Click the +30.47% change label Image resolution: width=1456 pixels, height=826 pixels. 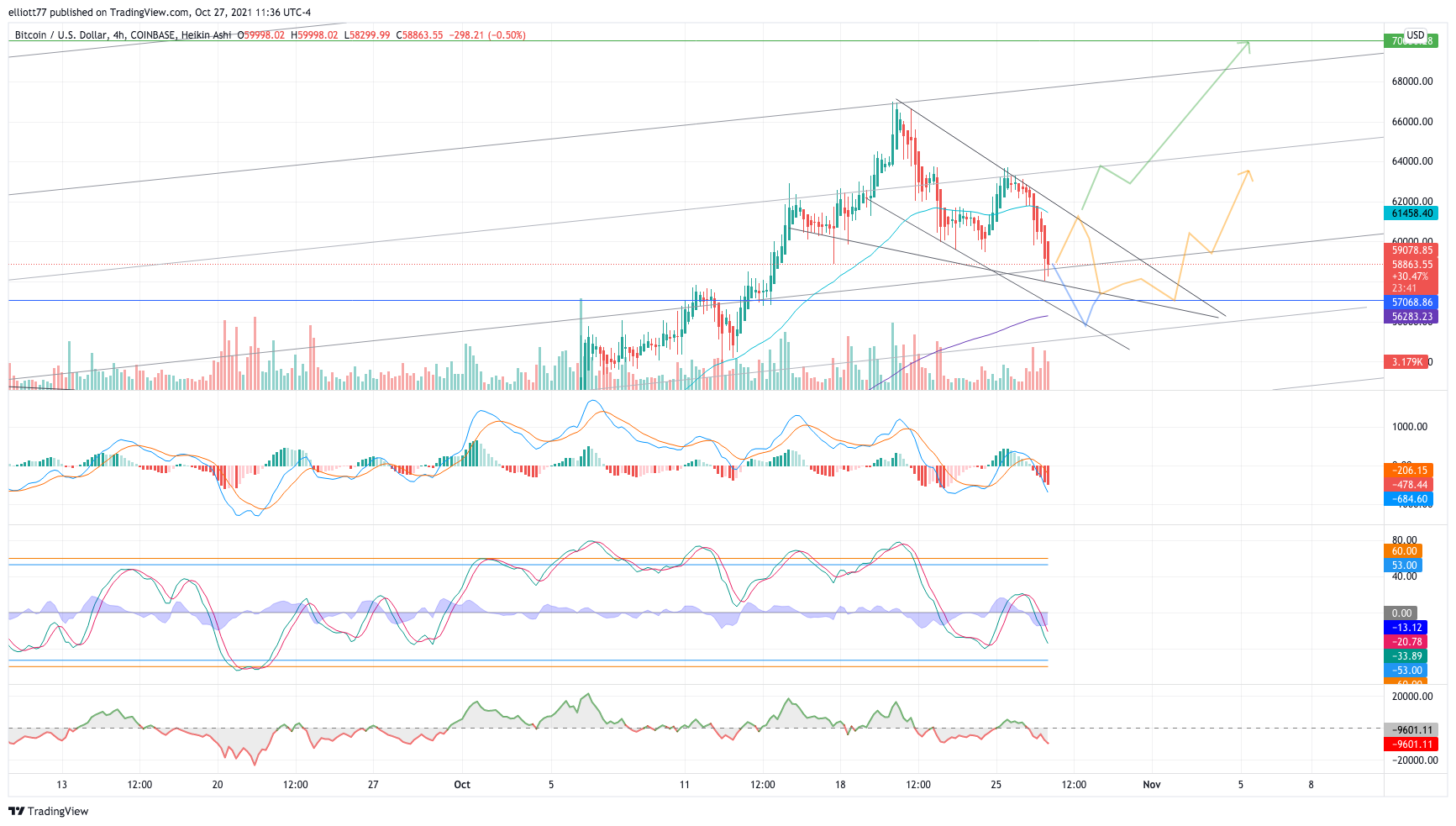[x=1409, y=276]
